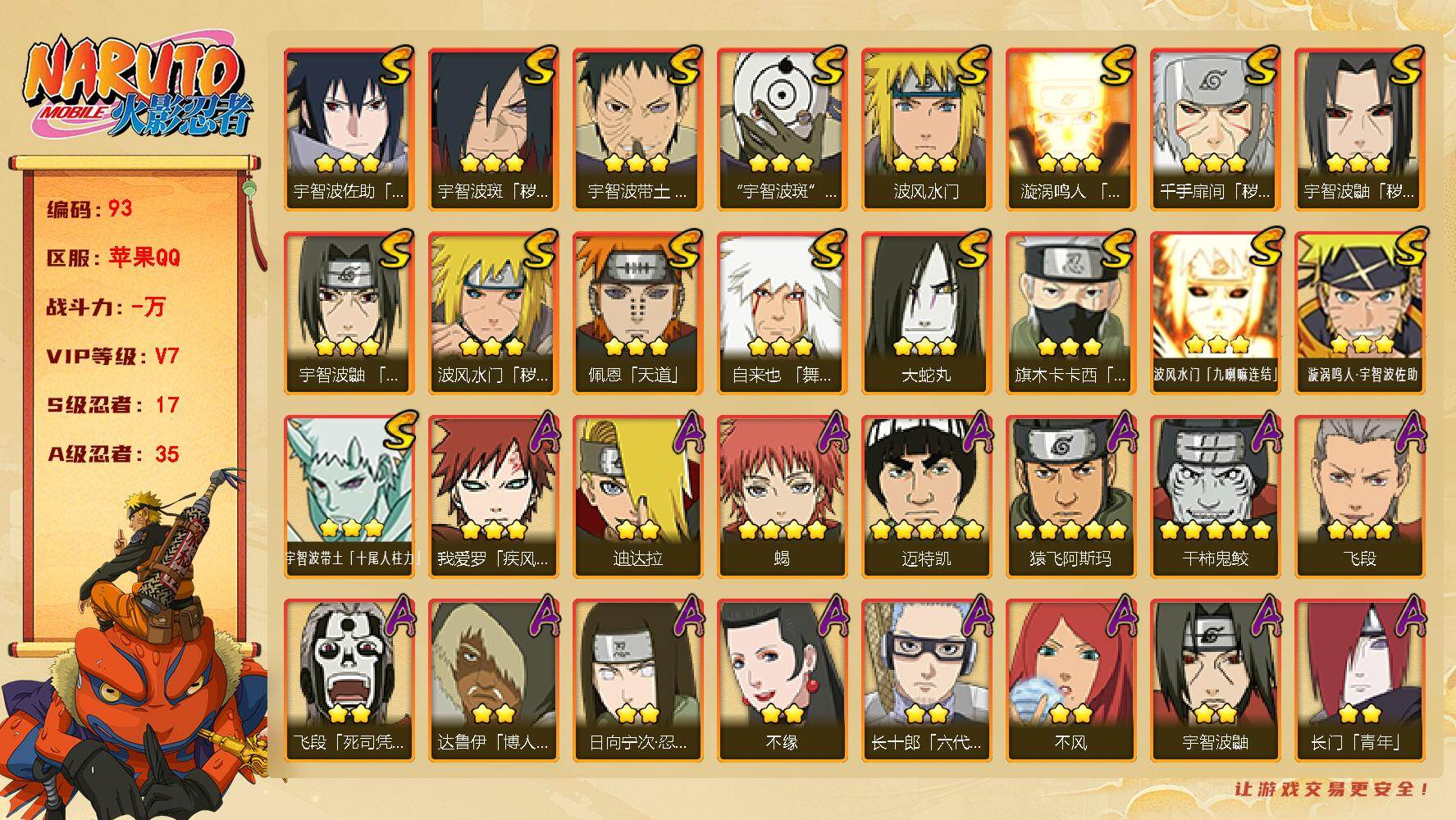Image resolution: width=1456 pixels, height=820 pixels.
Task: Select the 波风水门「九喇嘛连结」 card
Action: 1215,313
